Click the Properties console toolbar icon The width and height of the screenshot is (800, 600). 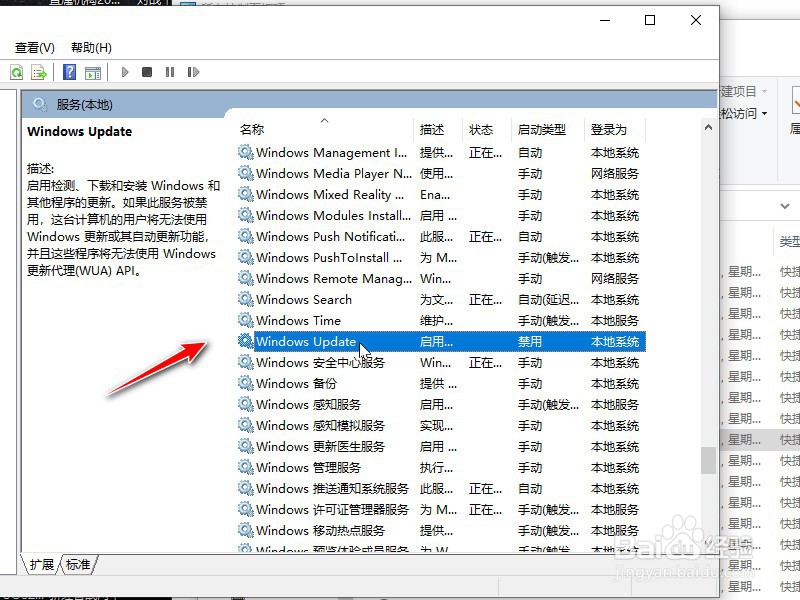click(93, 72)
